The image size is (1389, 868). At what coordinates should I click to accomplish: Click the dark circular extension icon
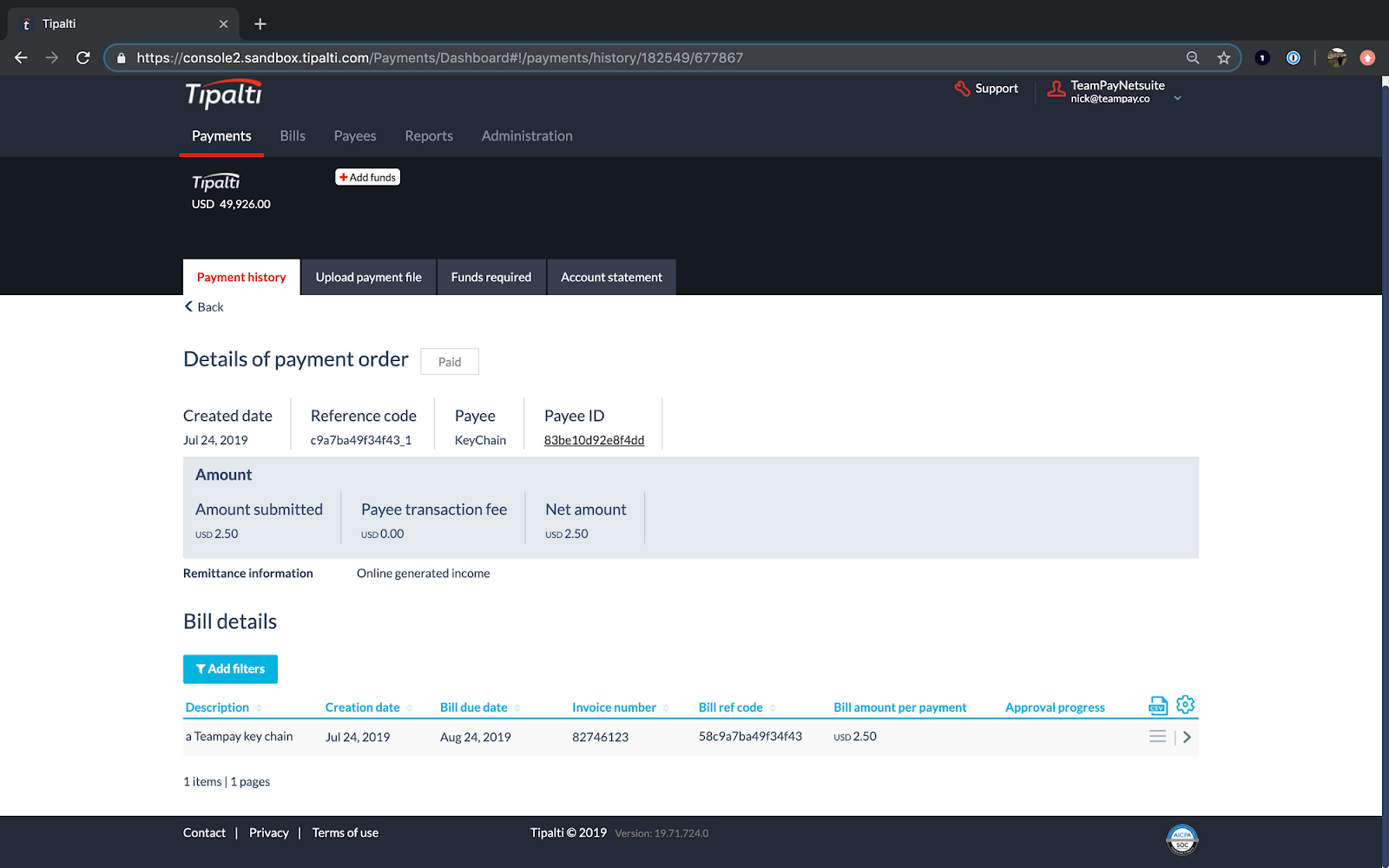point(1262,57)
